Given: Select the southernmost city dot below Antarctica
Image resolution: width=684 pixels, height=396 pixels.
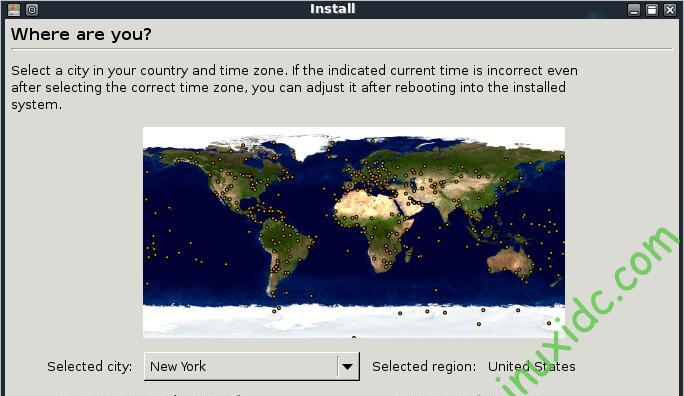Looking at the screenshot, I should click(x=354, y=337).
